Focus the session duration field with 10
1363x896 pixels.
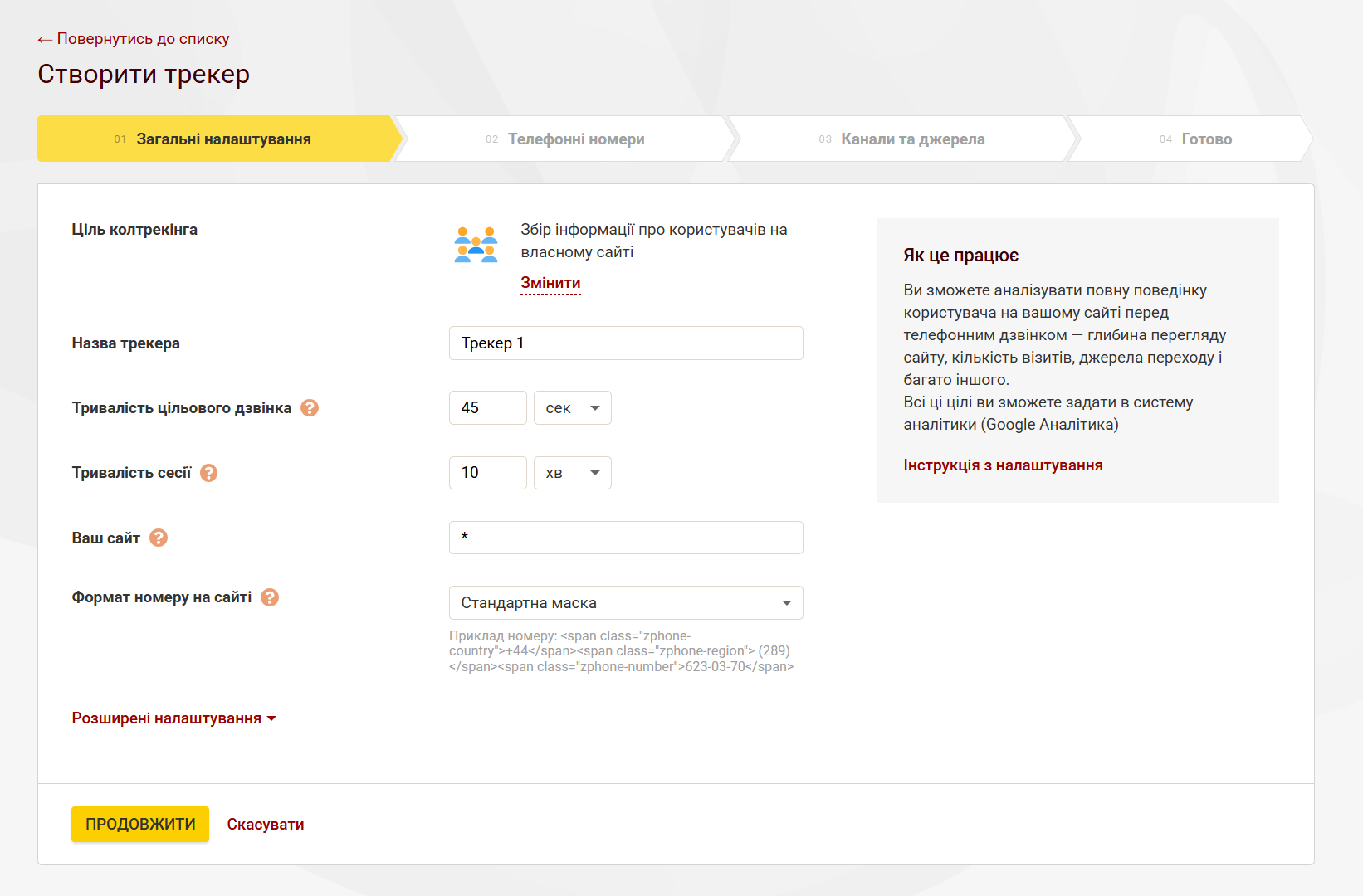point(488,473)
